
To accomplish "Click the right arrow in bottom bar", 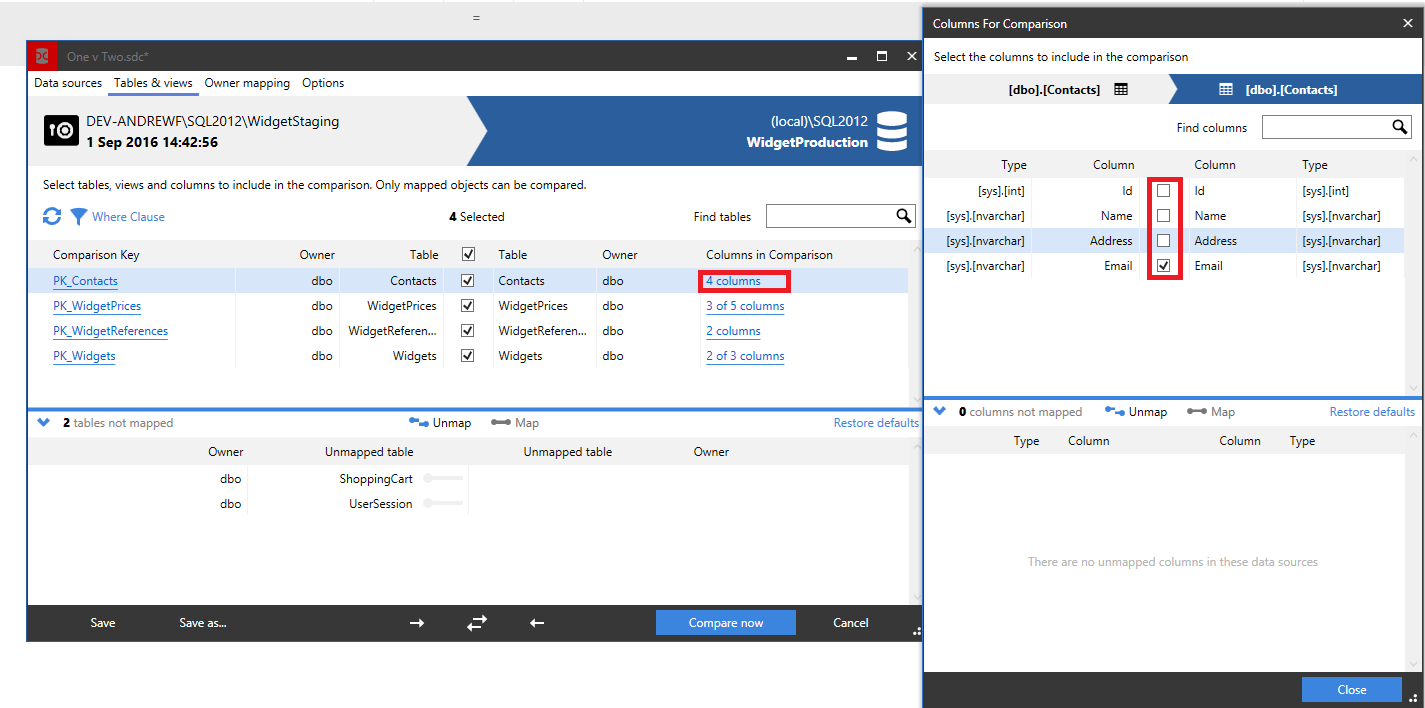I will click(x=417, y=623).
